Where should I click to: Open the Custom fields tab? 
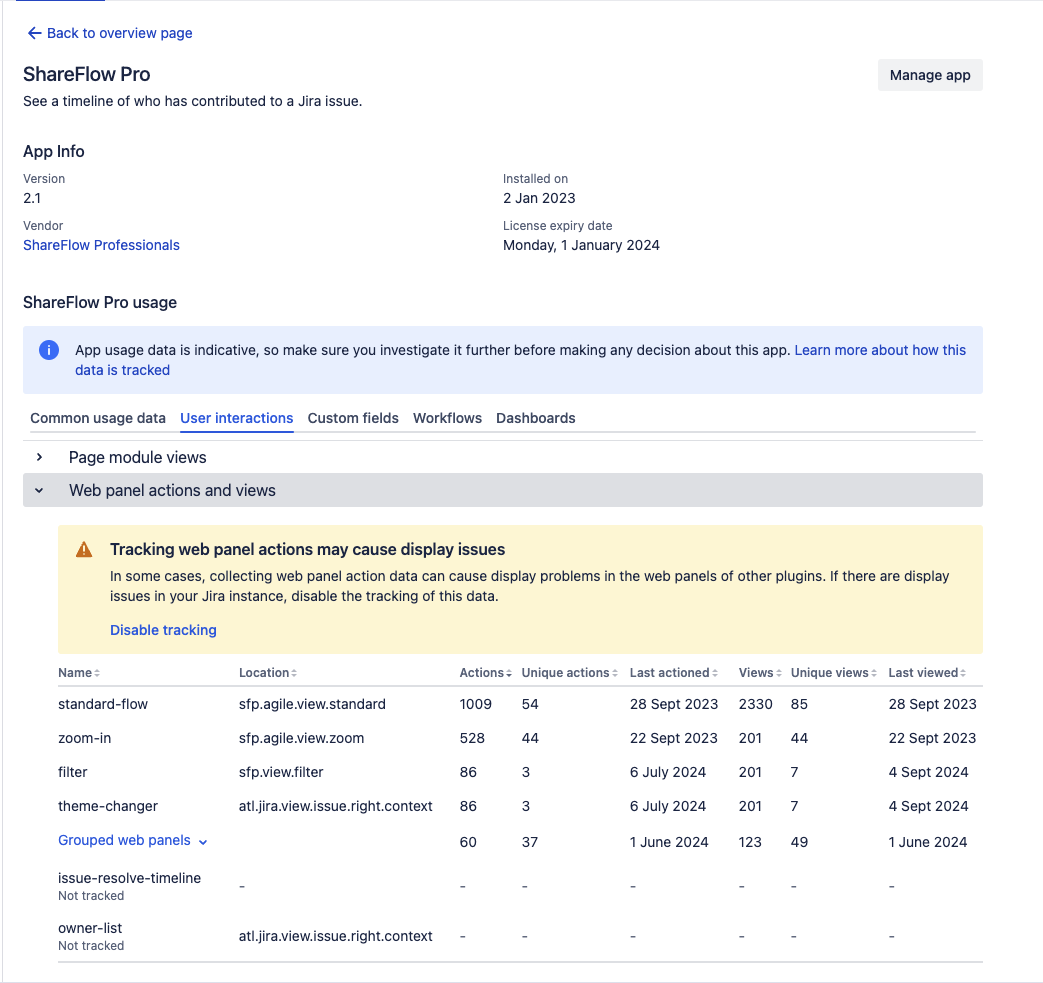click(353, 418)
